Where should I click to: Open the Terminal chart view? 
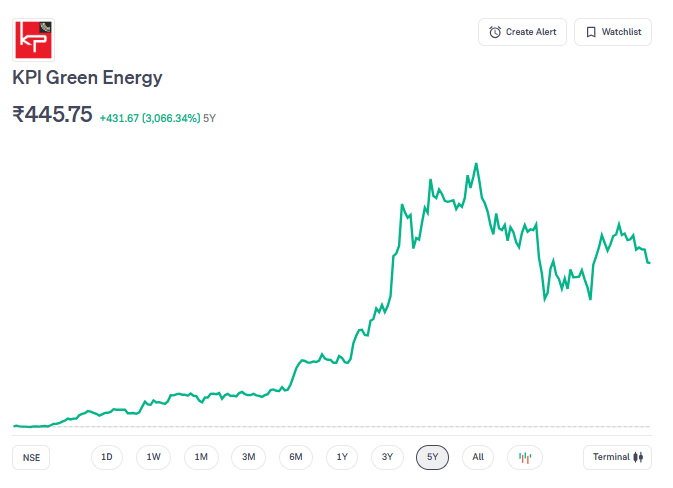617,457
